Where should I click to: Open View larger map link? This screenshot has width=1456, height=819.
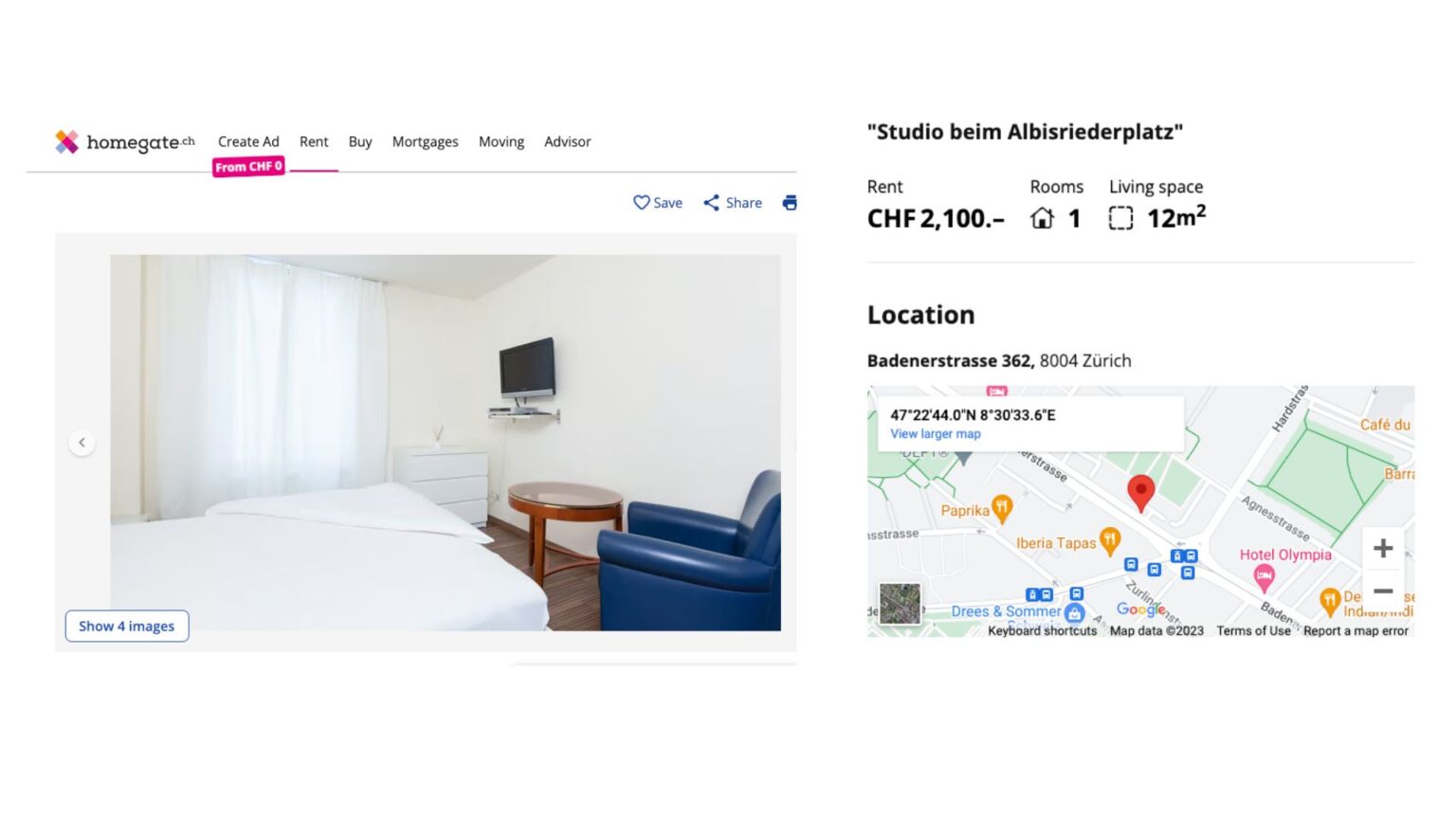pyautogui.click(x=936, y=434)
